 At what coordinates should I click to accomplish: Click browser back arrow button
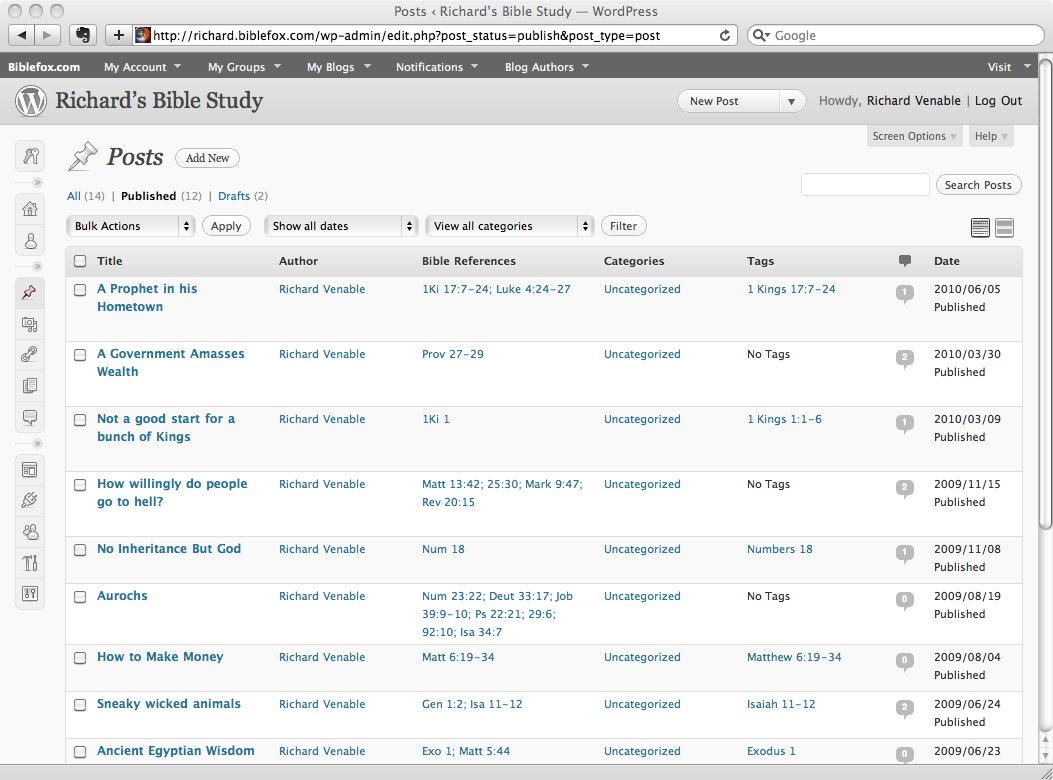pos(21,35)
